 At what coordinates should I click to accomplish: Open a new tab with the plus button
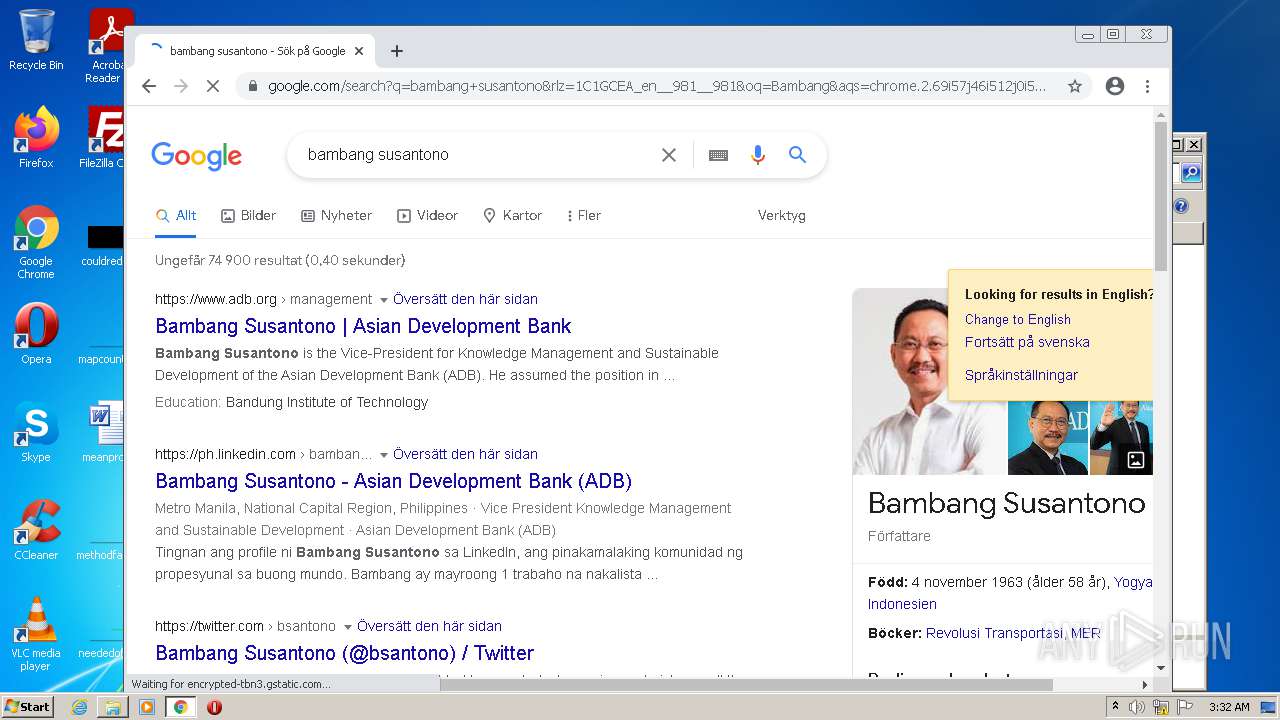pyautogui.click(x=397, y=51)
